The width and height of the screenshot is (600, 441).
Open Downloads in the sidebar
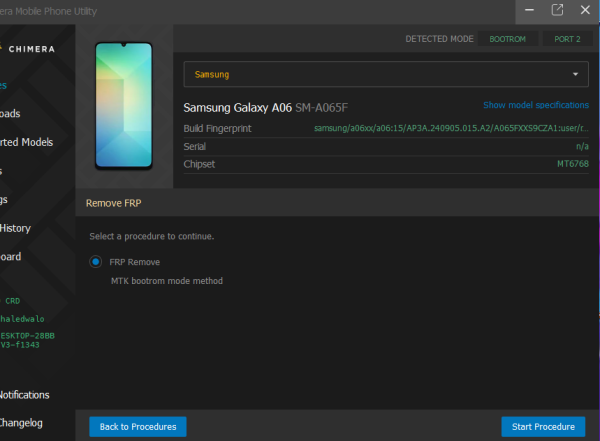coord(10,114)
